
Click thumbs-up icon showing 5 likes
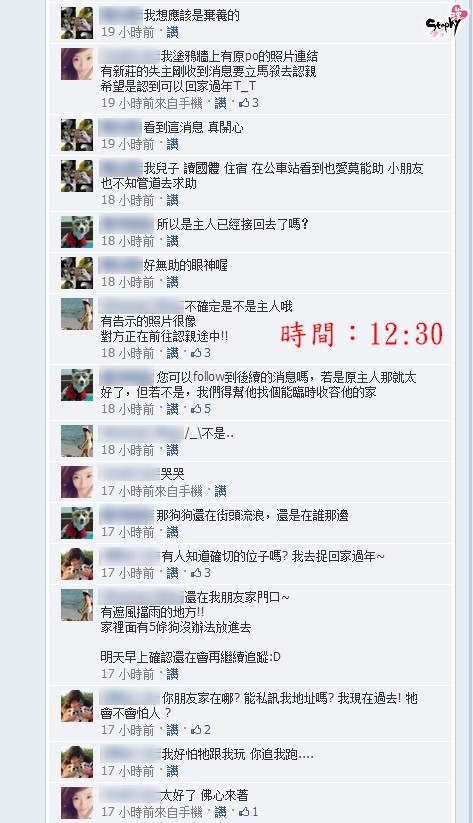coord(196,408)
